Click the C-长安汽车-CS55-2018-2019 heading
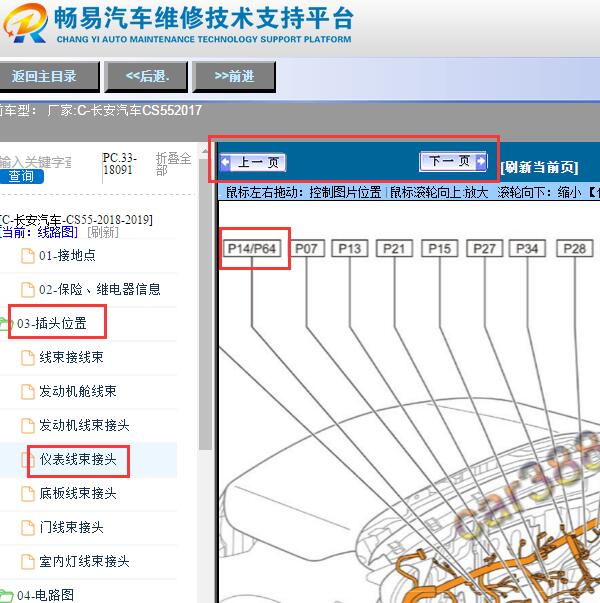This screenshot has width=600, height=603. tap(76, 220)
